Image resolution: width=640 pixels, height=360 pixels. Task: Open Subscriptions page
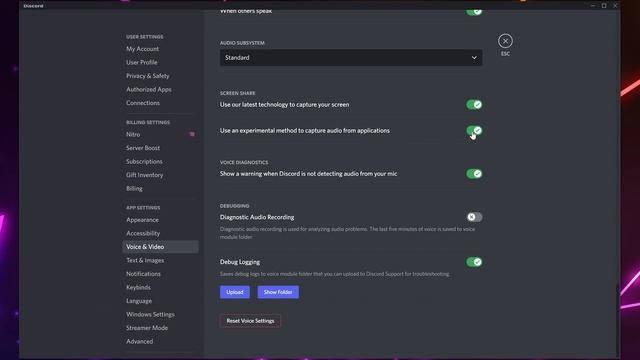144,162
